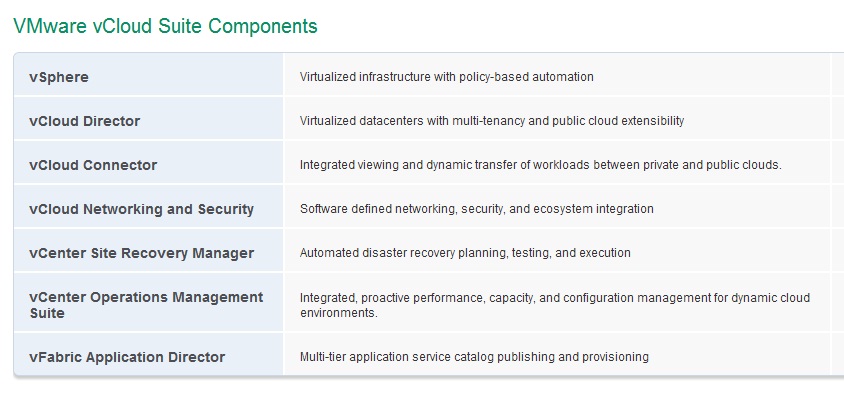Click the word environments in Operations description
The image size is (844, 408).
(x=339, y=313)
